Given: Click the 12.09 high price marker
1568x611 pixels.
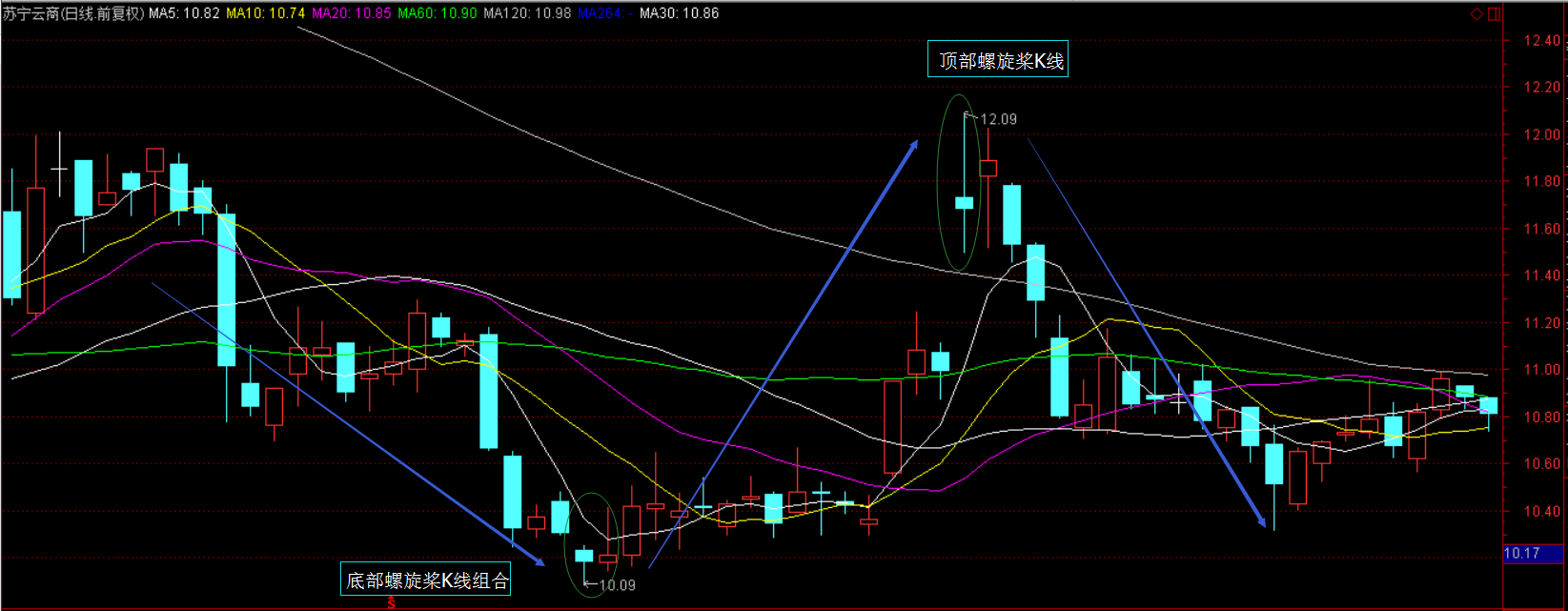Looking at the screenshot, I should click(998, 119).
